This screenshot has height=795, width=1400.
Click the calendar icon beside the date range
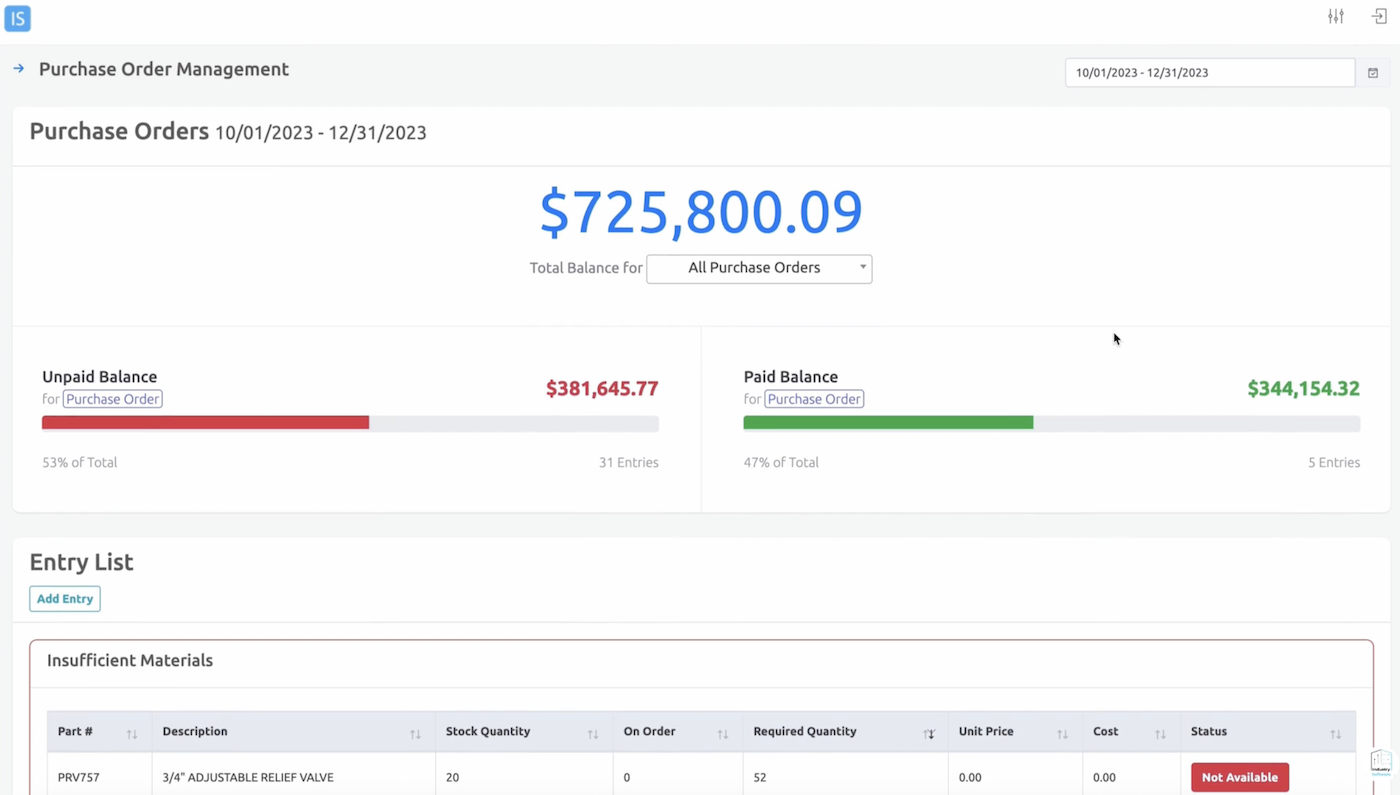pyautogui.click(x=1372, y=72)
